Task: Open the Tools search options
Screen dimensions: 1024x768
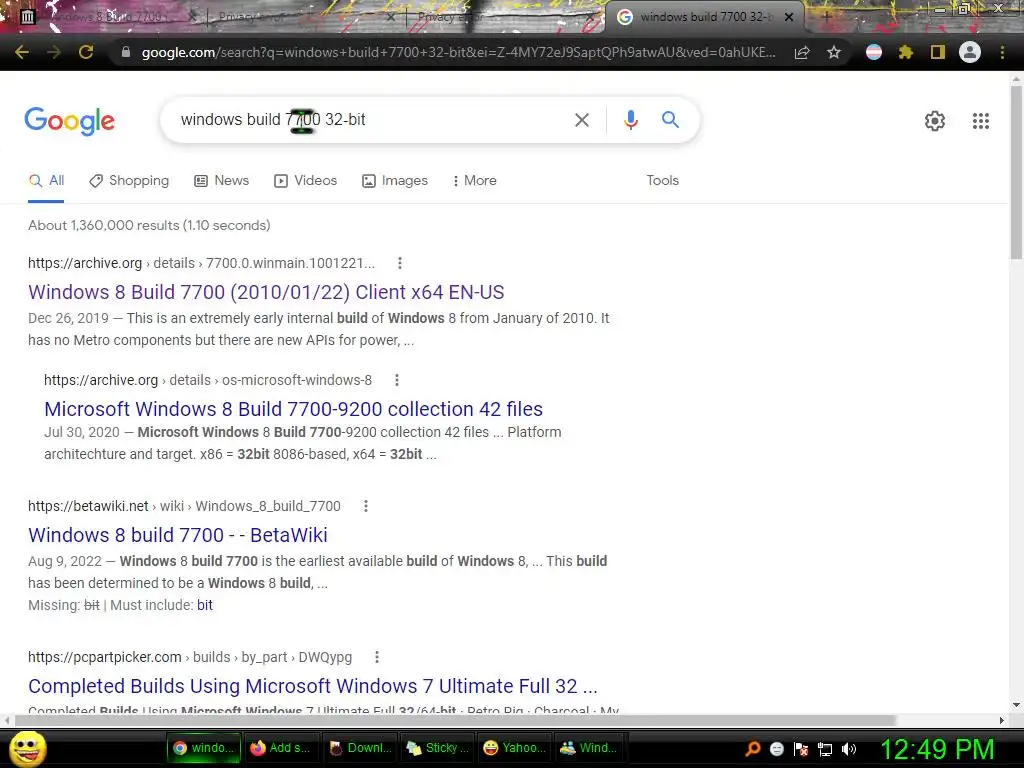Action: point(662,181)
